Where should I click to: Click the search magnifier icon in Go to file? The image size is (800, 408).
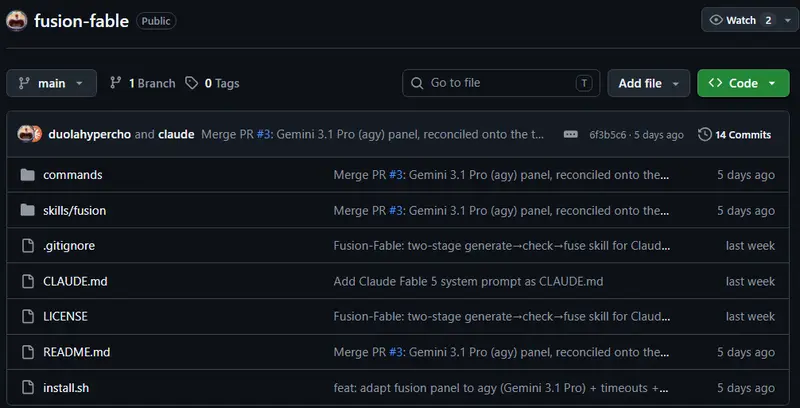417,83
